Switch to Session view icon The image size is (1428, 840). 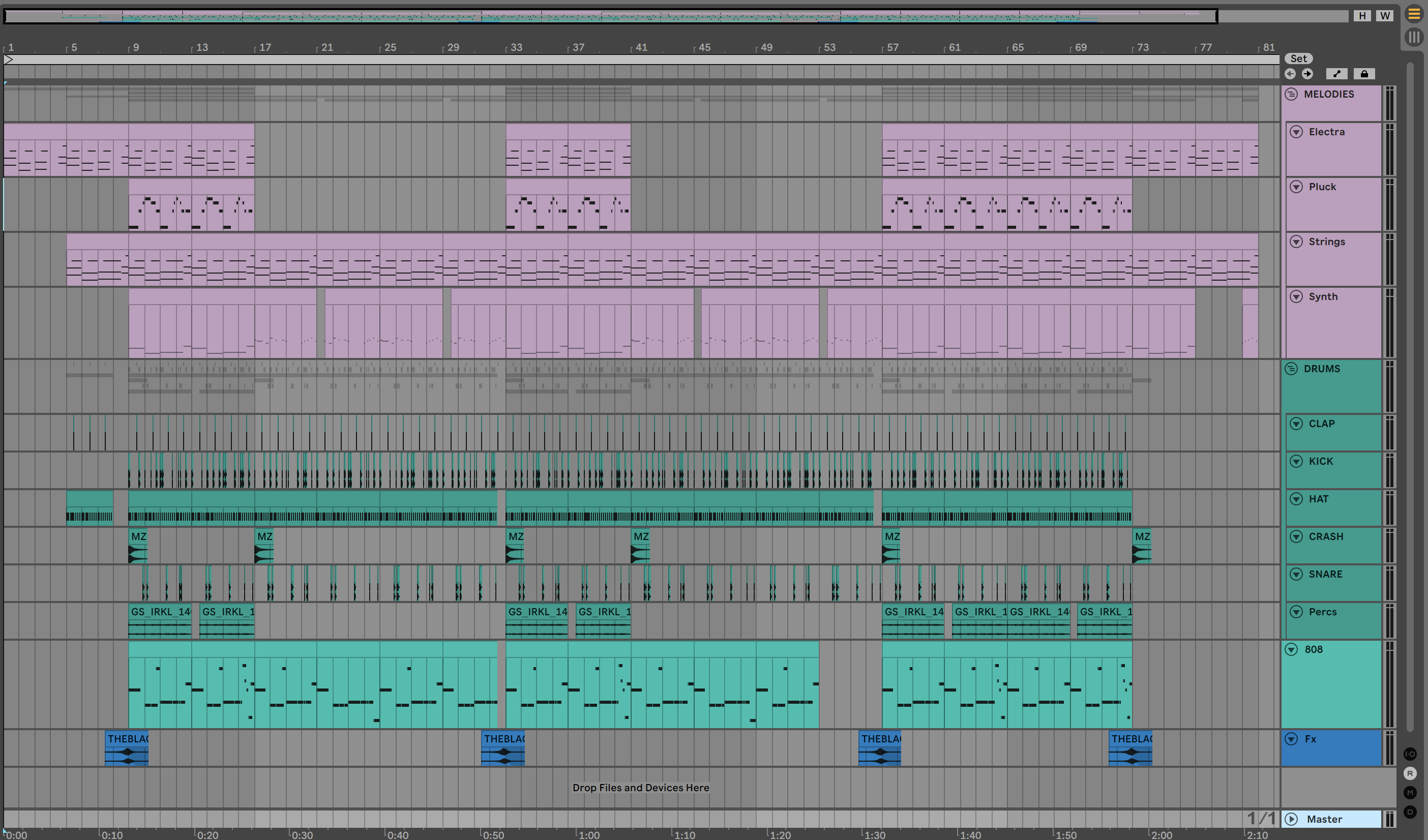[1413, 38]
